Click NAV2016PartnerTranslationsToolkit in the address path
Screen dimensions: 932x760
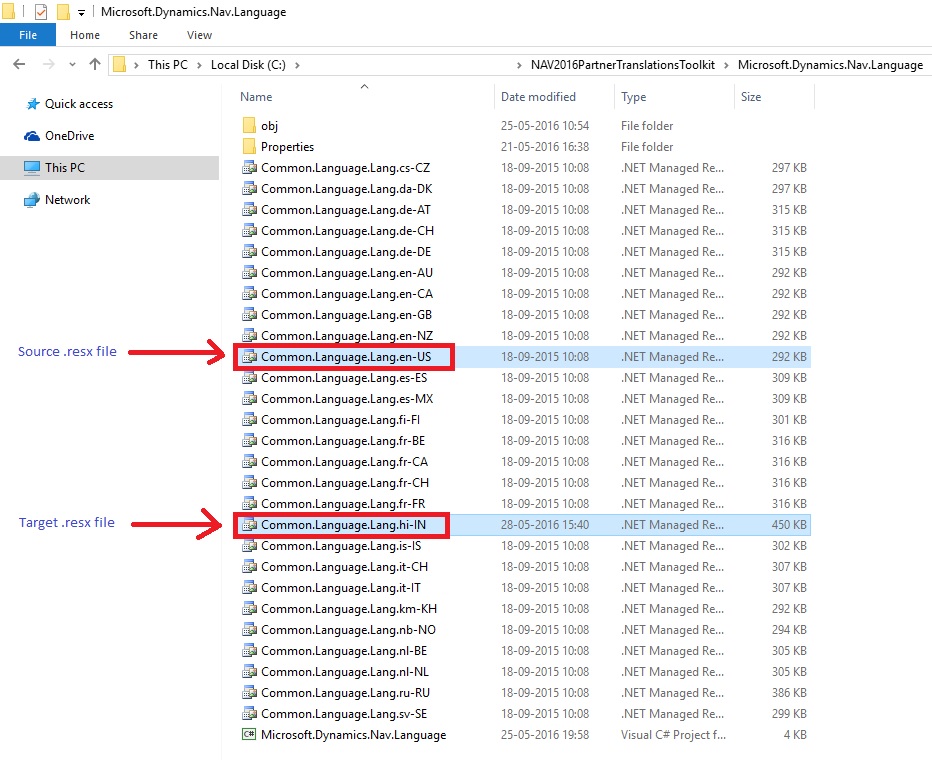tap(622, 65)
